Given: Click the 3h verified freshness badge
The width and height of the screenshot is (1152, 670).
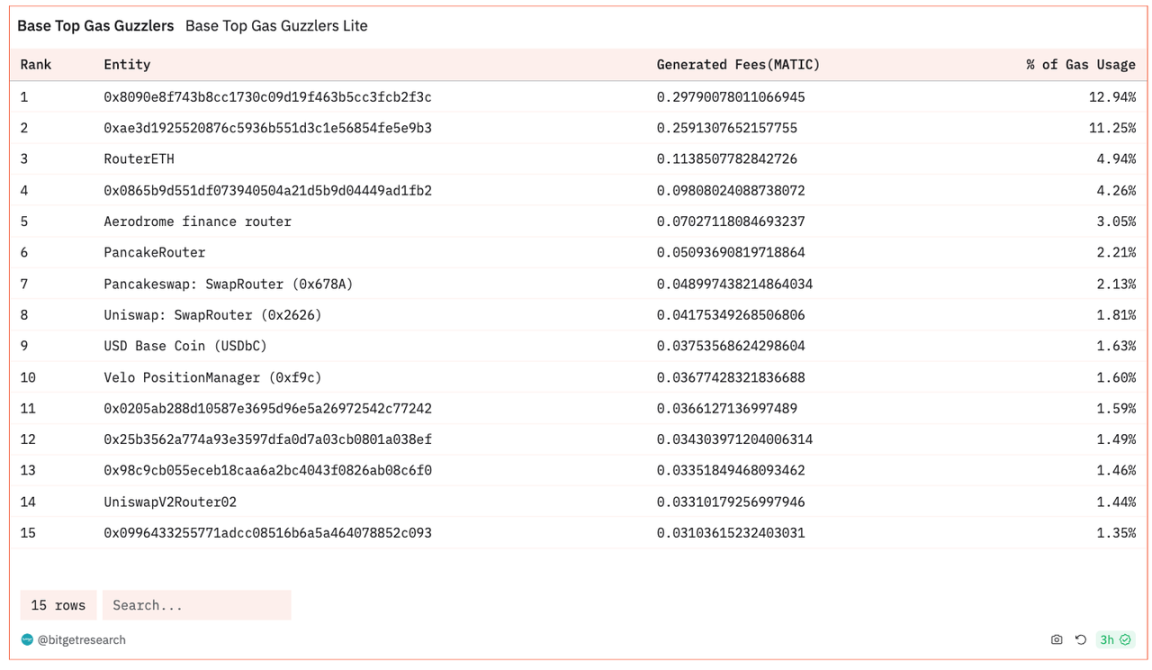Looking at the screenshot, I should (x=1114, y=640).
